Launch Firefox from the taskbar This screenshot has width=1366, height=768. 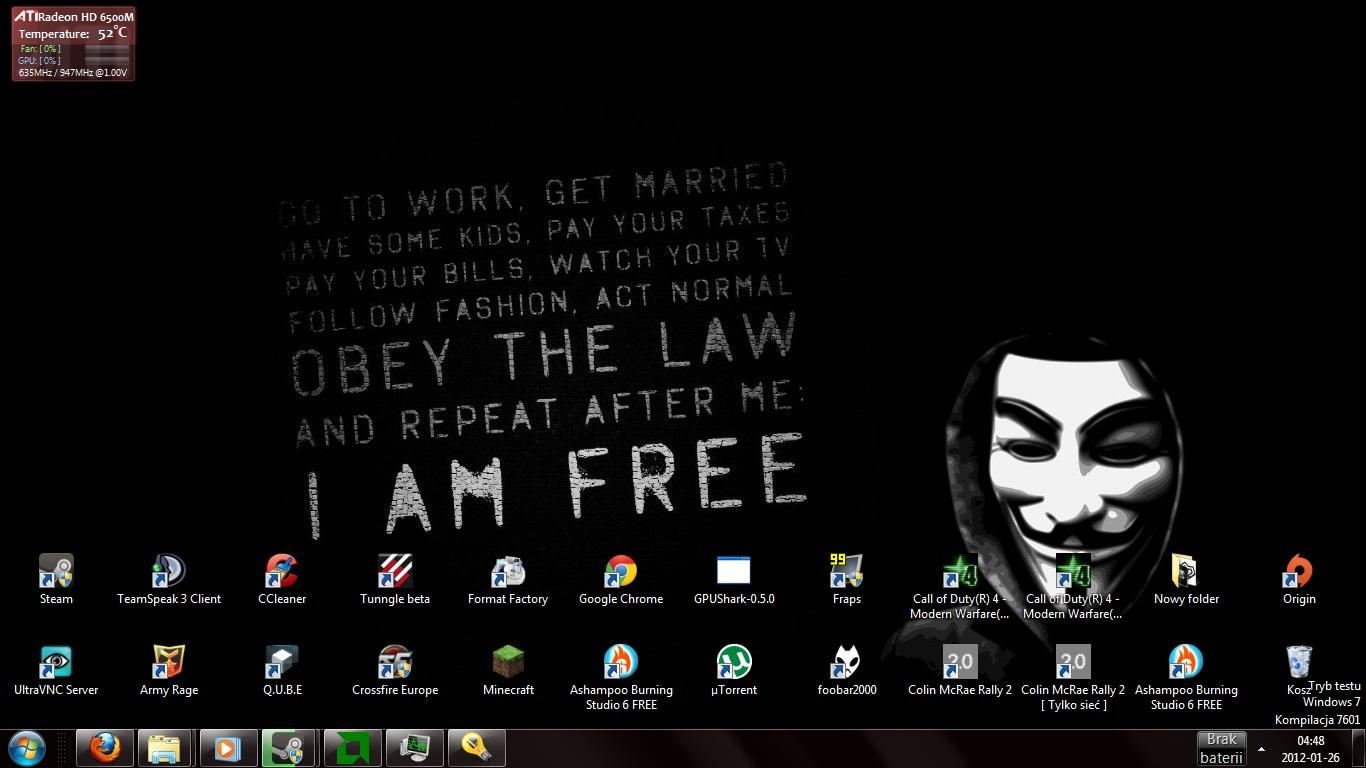(x=104, y=748)
